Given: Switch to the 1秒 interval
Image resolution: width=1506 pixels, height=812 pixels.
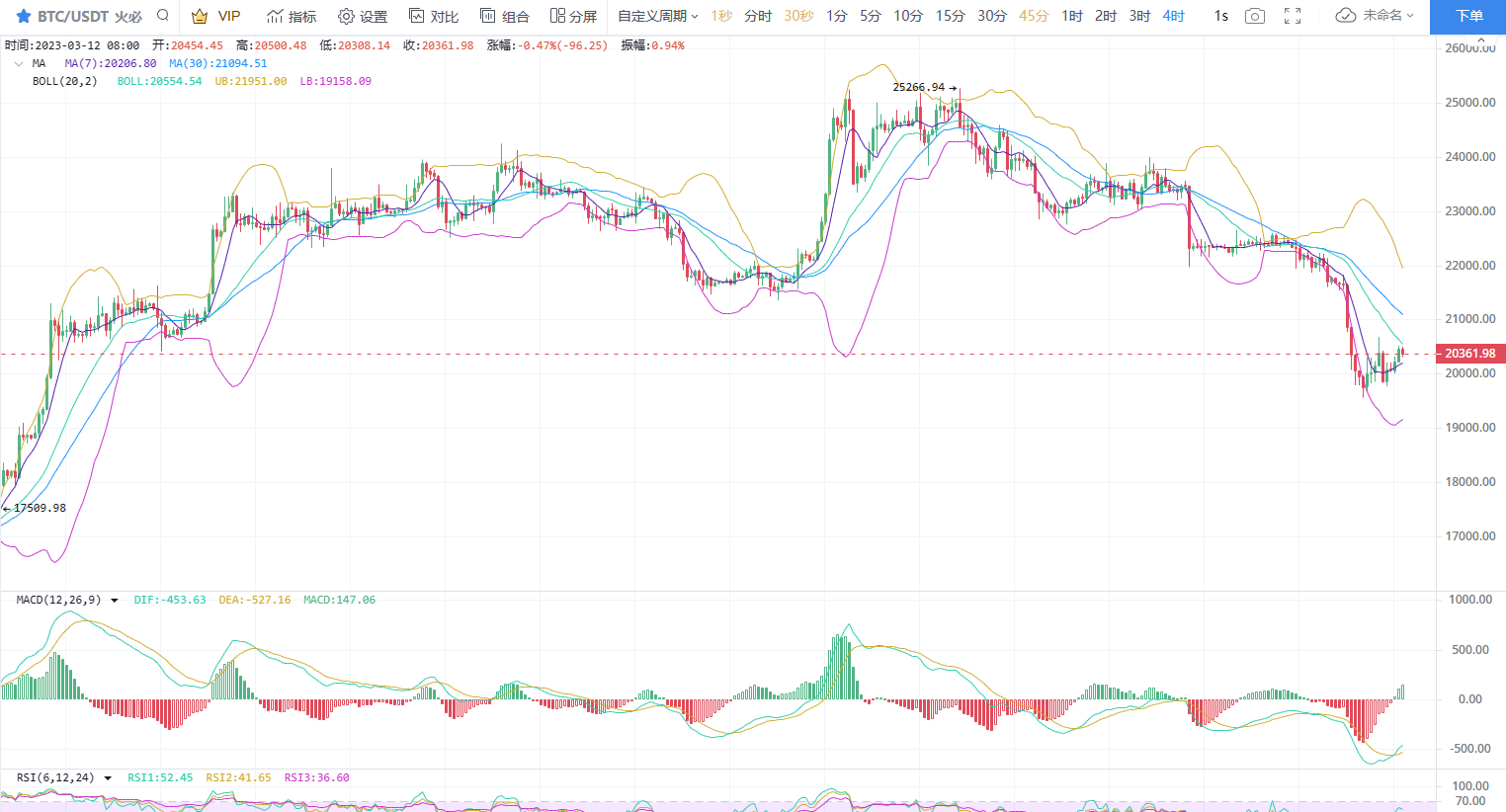Looking at the screenshot, I should coord(722,16).
